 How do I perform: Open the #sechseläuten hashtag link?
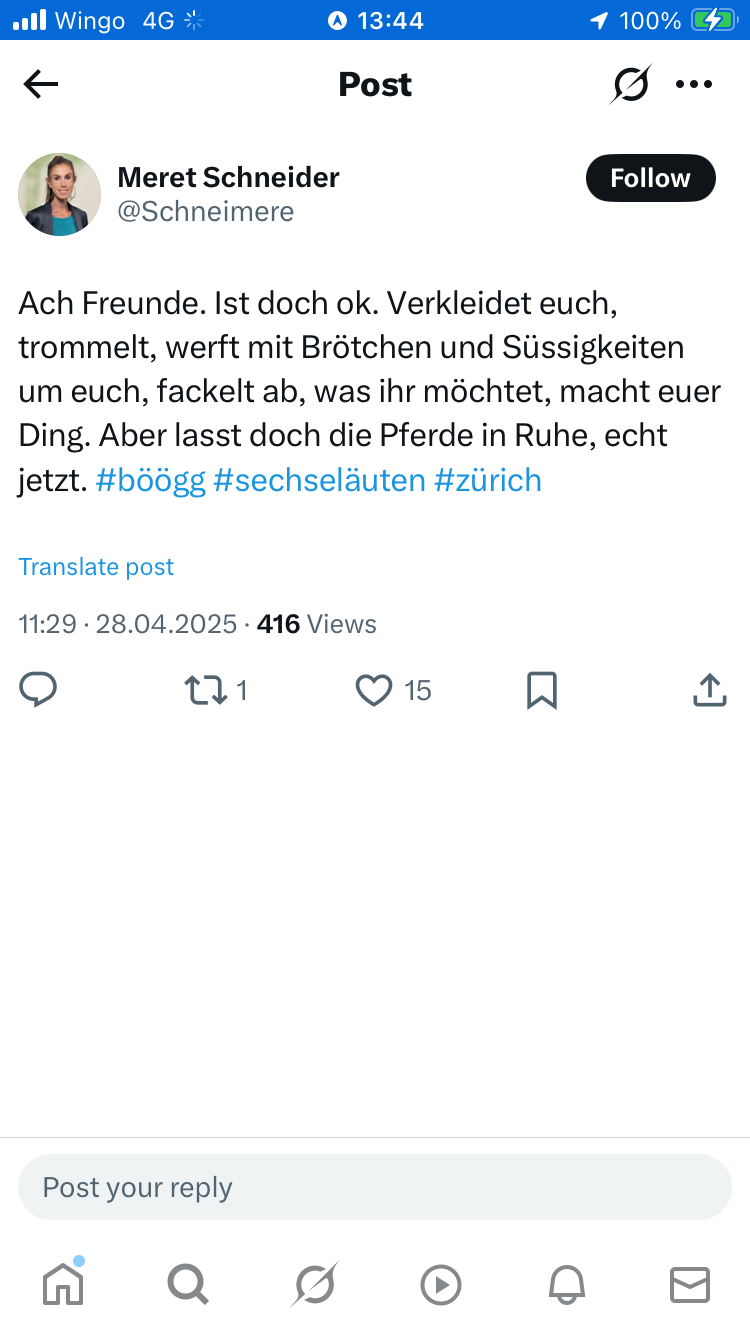[320, 480]
